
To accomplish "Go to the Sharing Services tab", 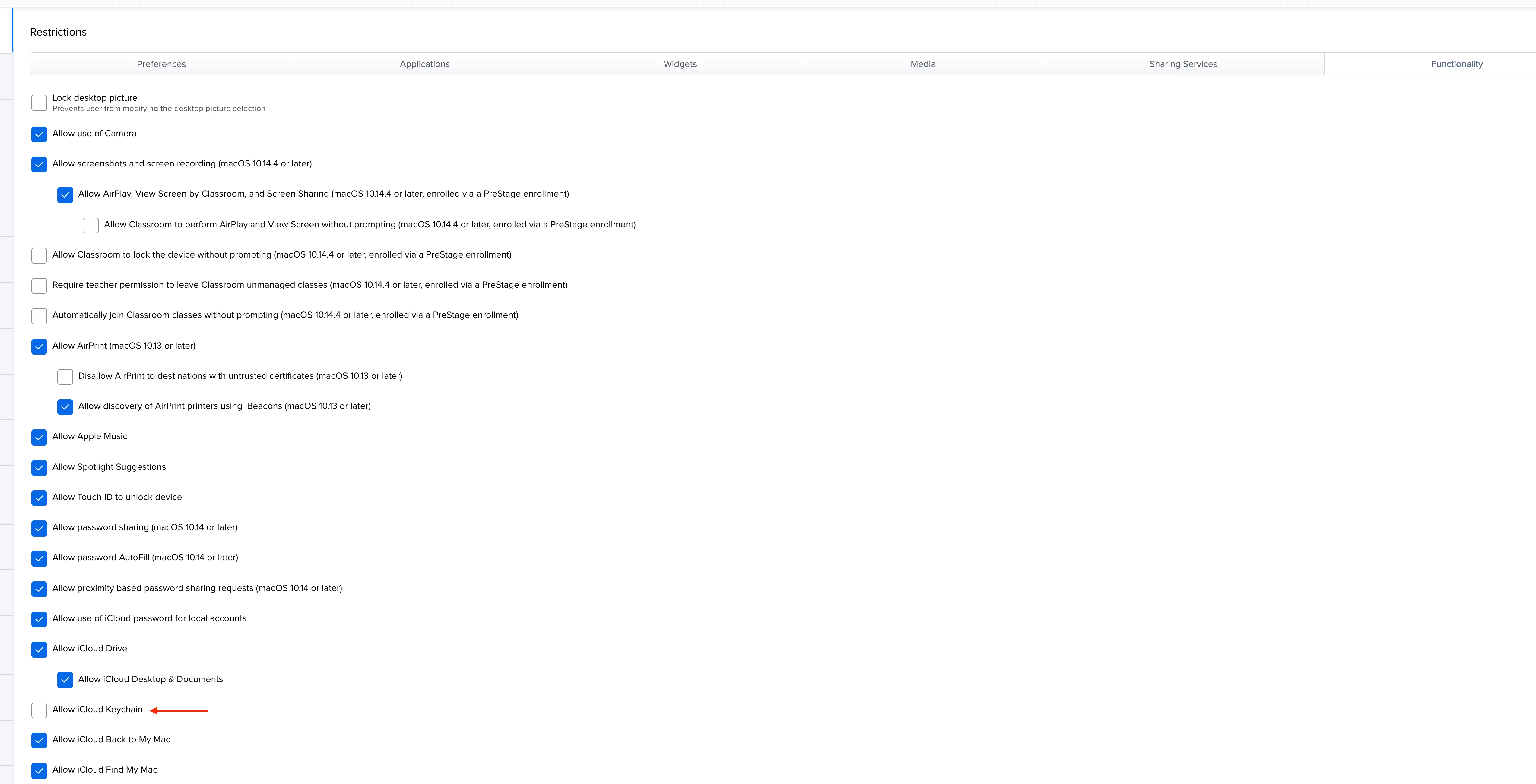I will [1183, 64].
